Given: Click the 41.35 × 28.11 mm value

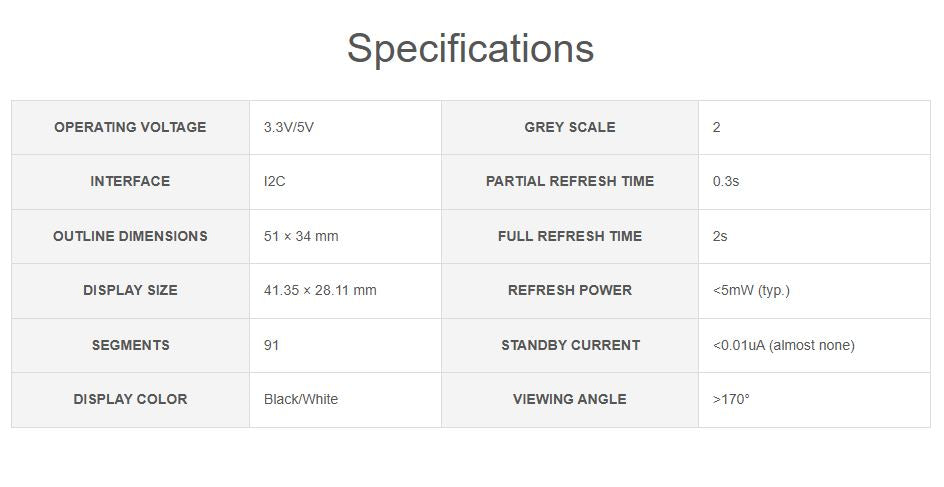Looking at the screenshot, I should 320,290.
